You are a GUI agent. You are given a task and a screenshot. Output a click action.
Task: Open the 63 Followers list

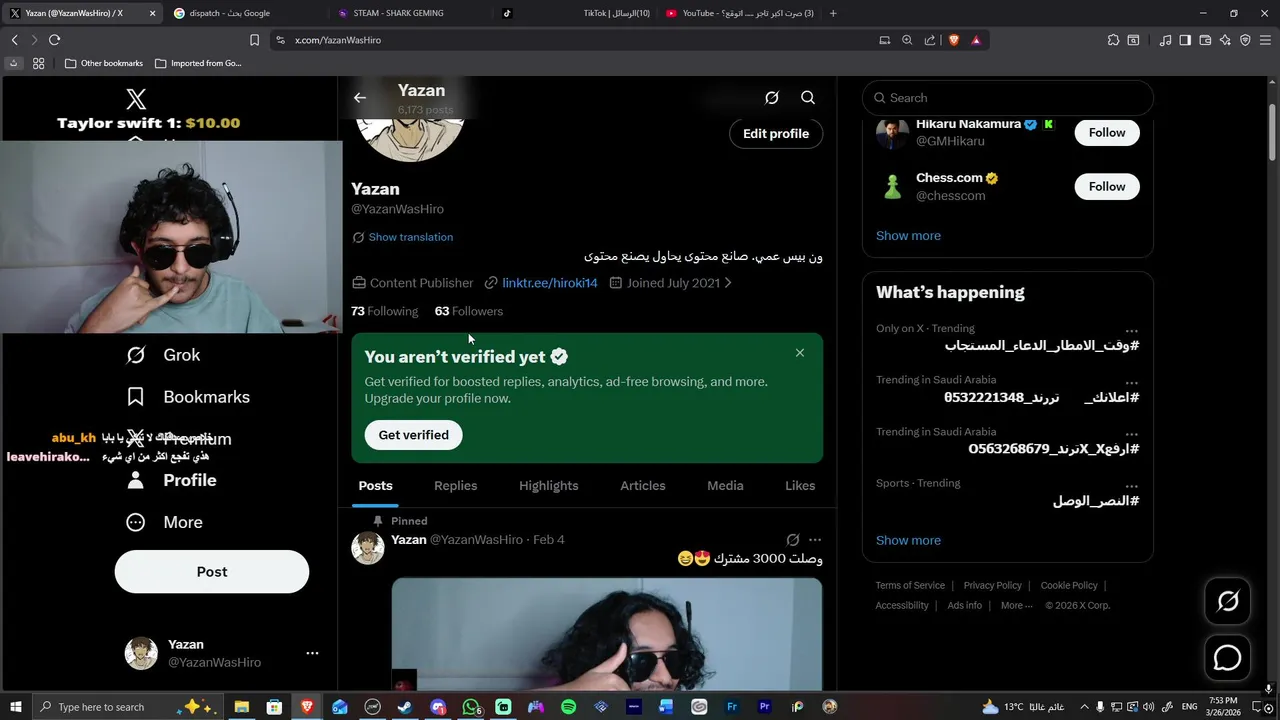[469, 311]
